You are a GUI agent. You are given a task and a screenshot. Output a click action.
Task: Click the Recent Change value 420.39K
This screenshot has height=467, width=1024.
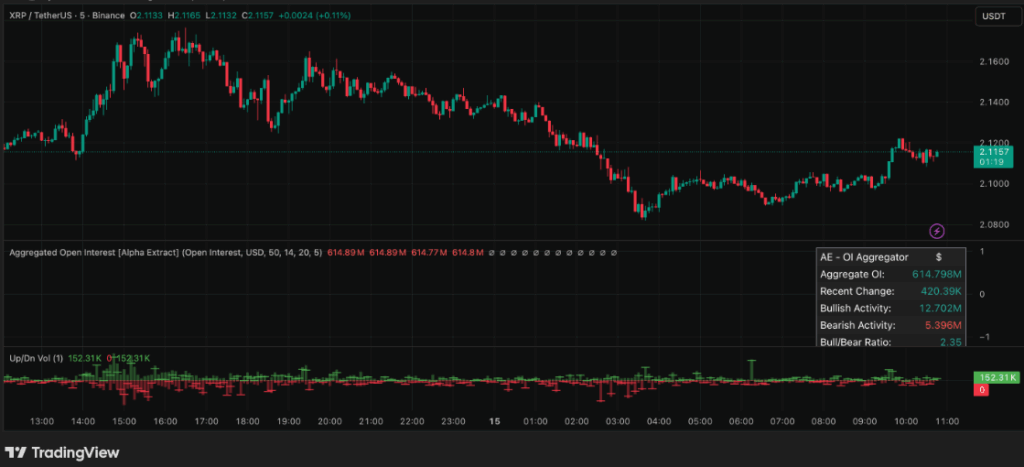941,291
